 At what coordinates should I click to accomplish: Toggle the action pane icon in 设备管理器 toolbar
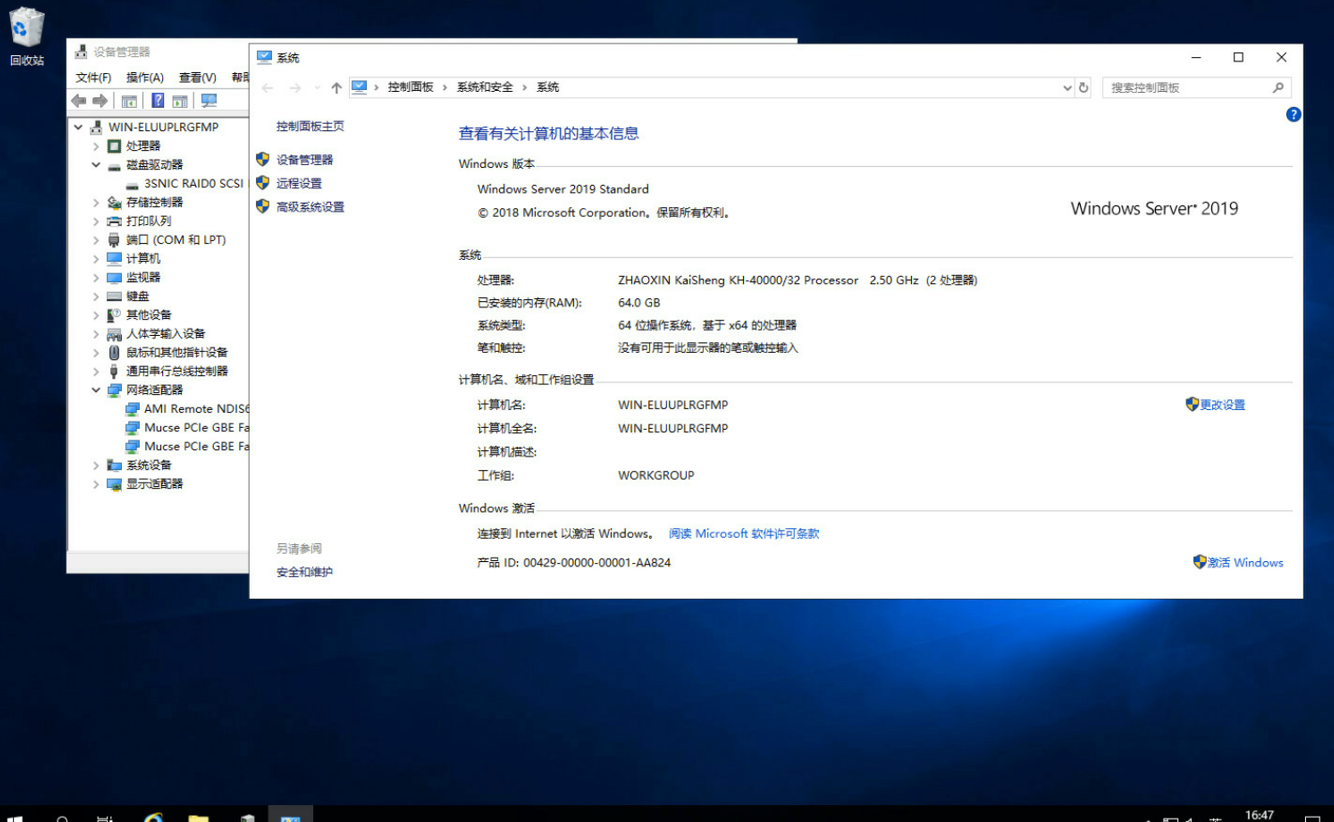180,101
